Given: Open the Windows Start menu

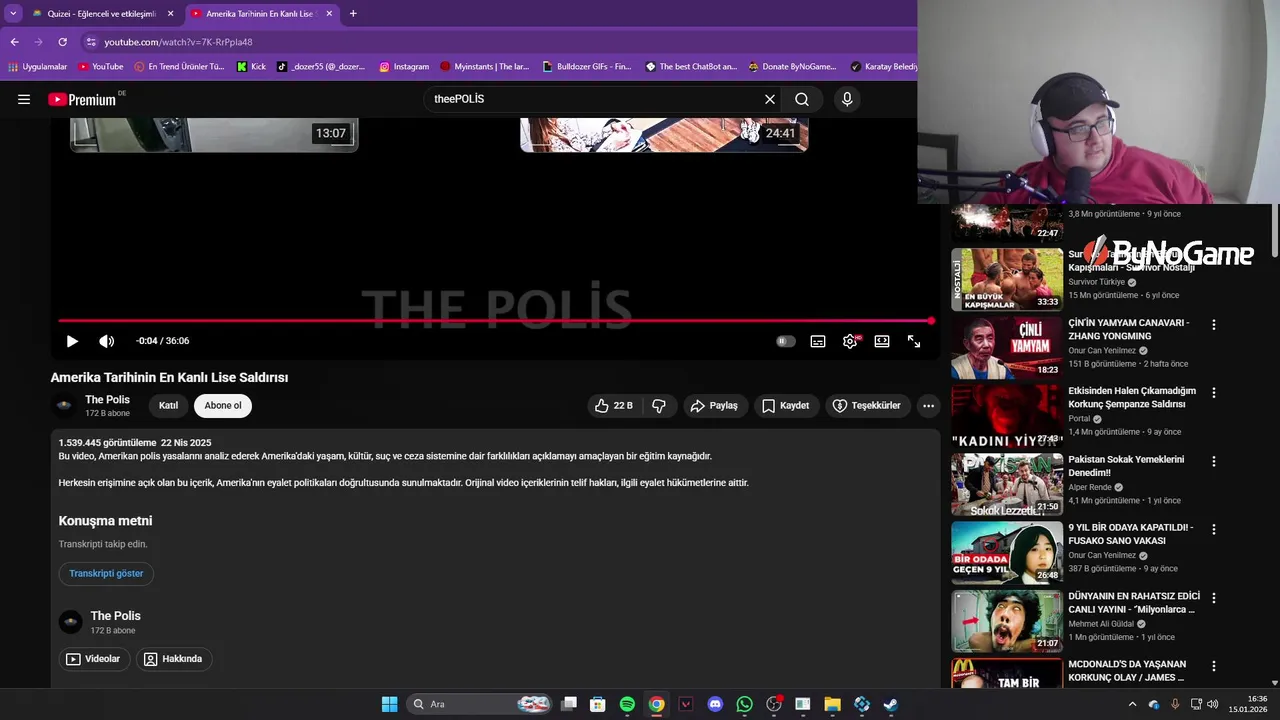Looking at the screenshot, I should pyautogui.click(x=389, y=704).
